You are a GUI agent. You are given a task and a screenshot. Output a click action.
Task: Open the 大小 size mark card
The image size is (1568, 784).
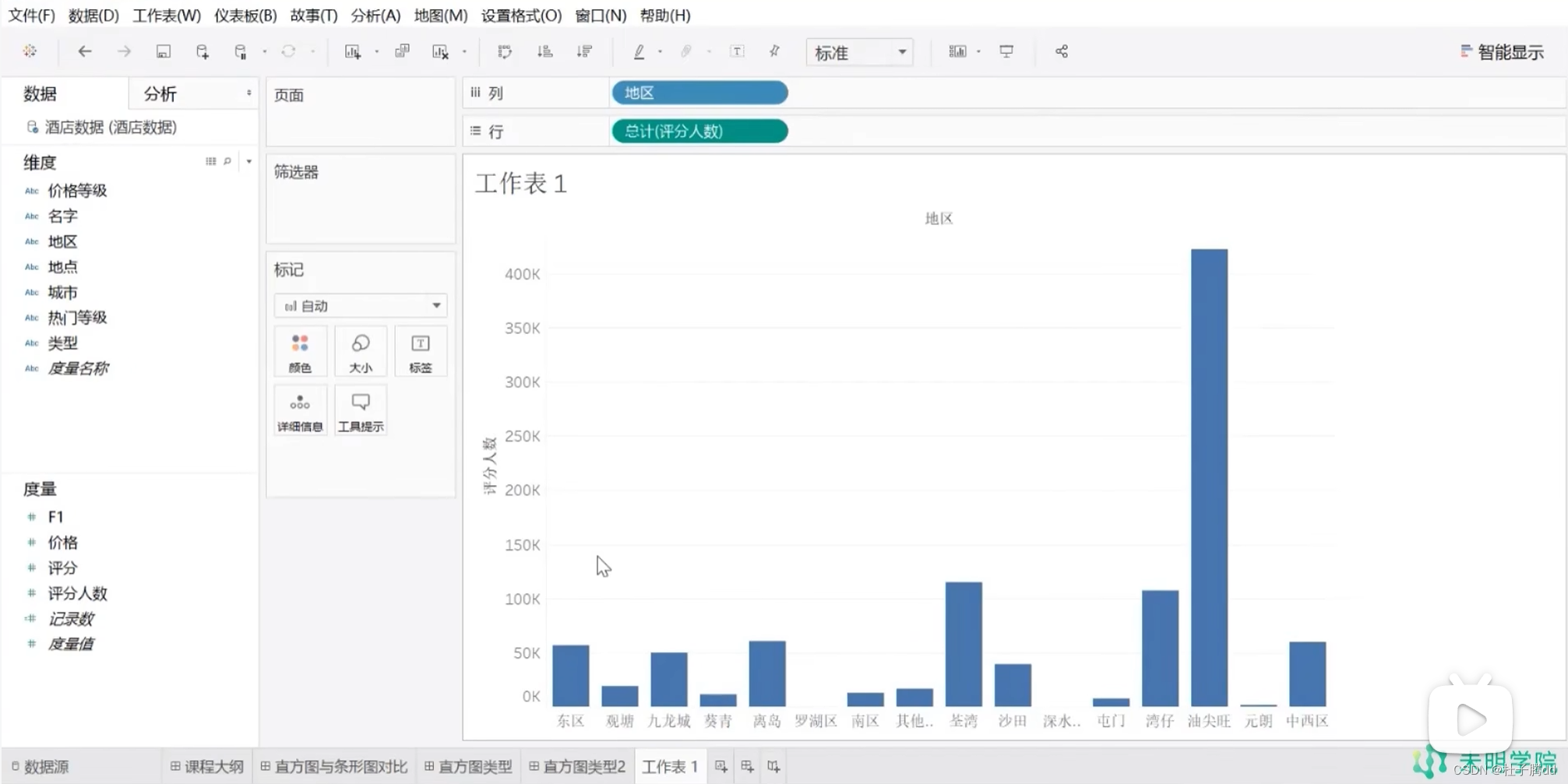pyautogui.click(x=361, y=352)
